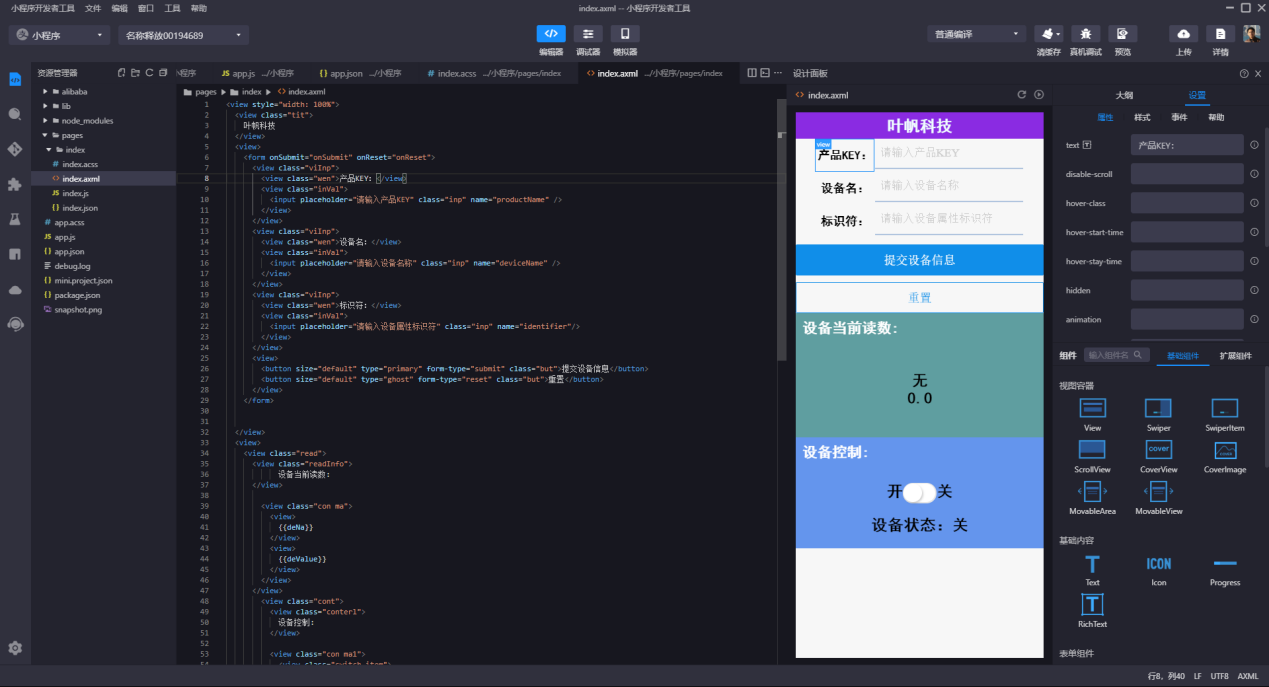This screenshot has height=687, width=1269.
Task: Open the 名称释放00194689 project dropdown
Action: (183, 35)
